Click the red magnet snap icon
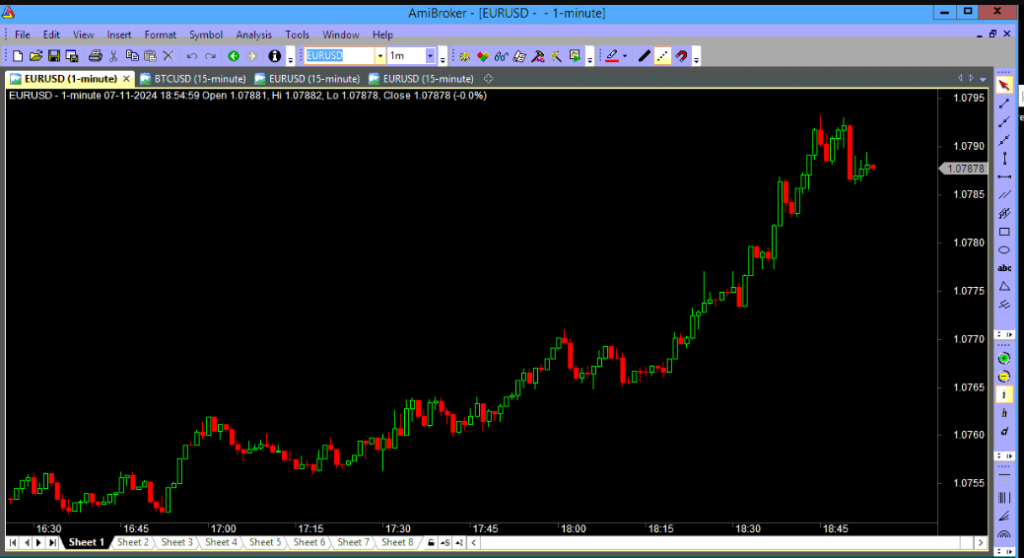Viewport: 1024px width, 558px height. [681, 56]
